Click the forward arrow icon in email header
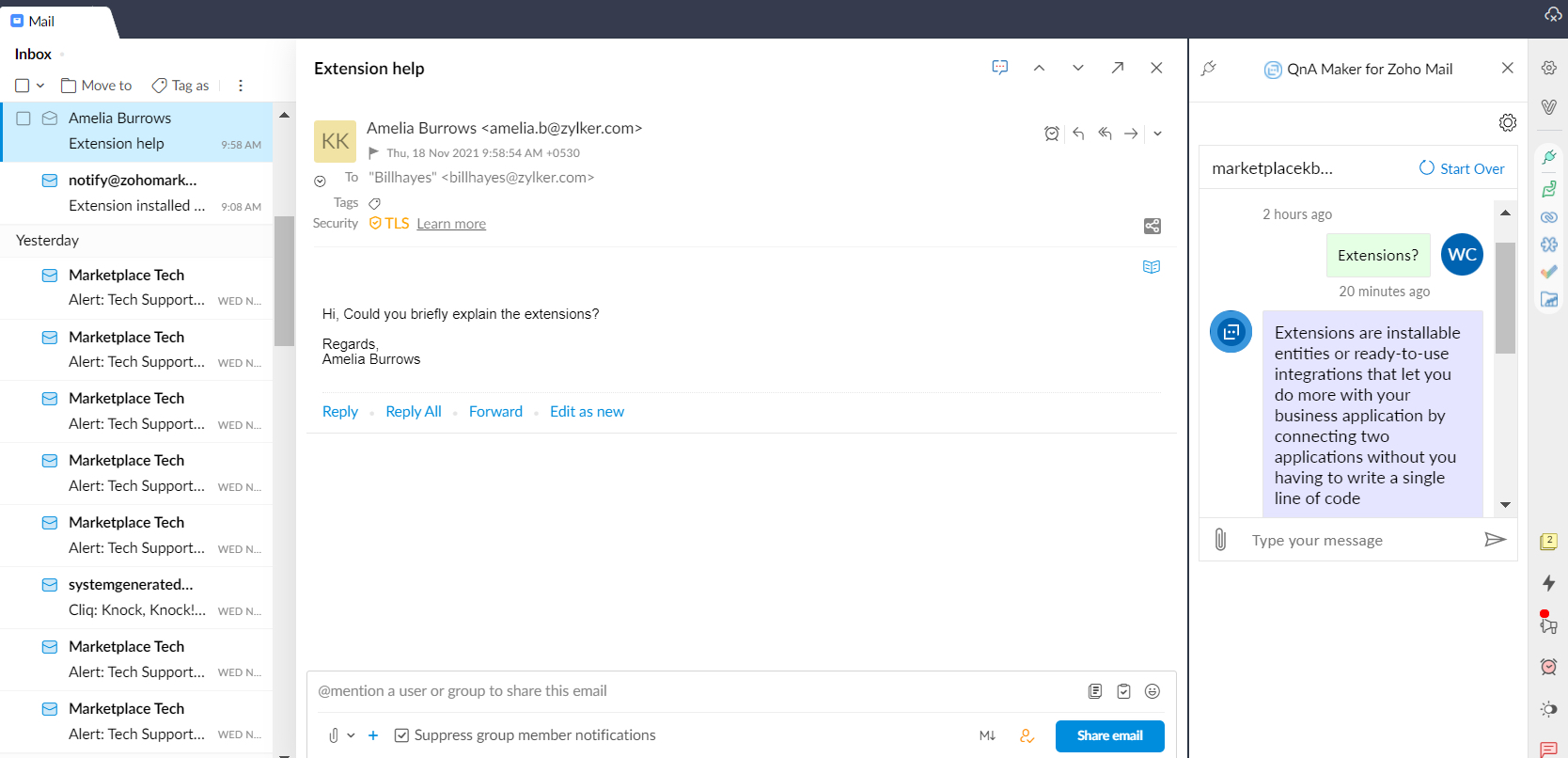The image size is (1568, 758). coord(1131,134)
